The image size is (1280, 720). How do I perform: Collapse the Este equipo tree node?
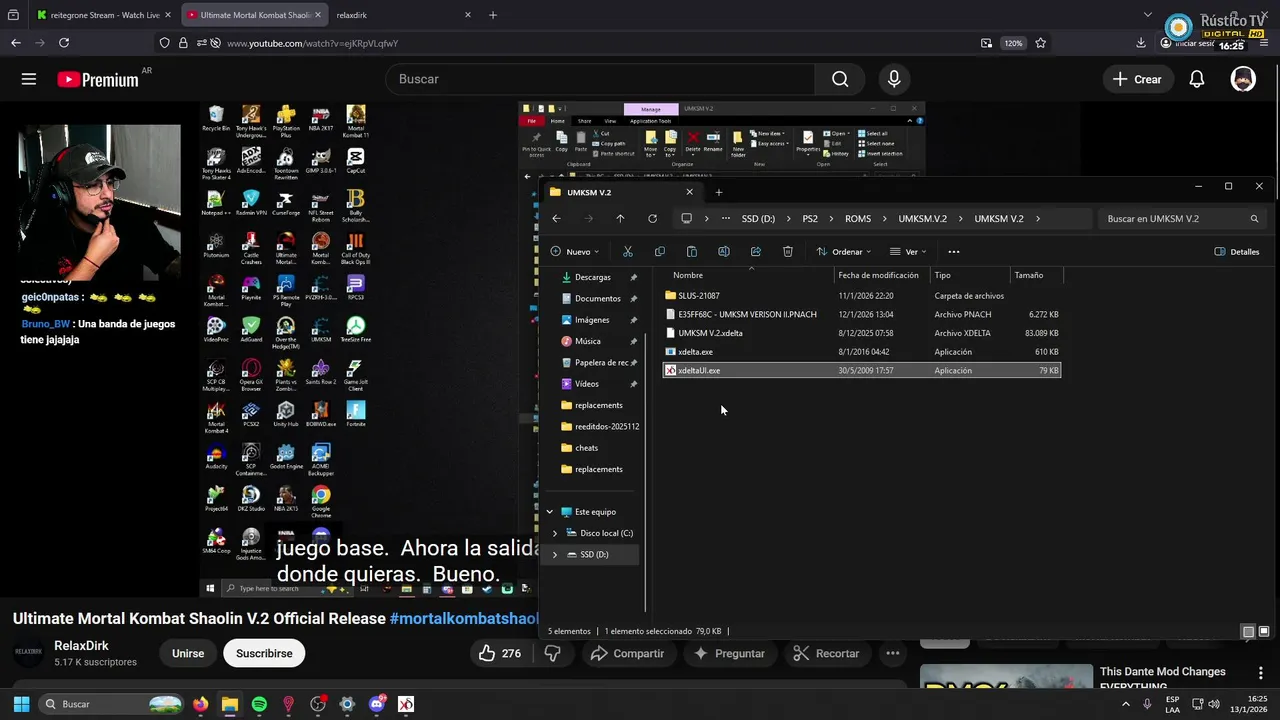click(x=549, y=512)
